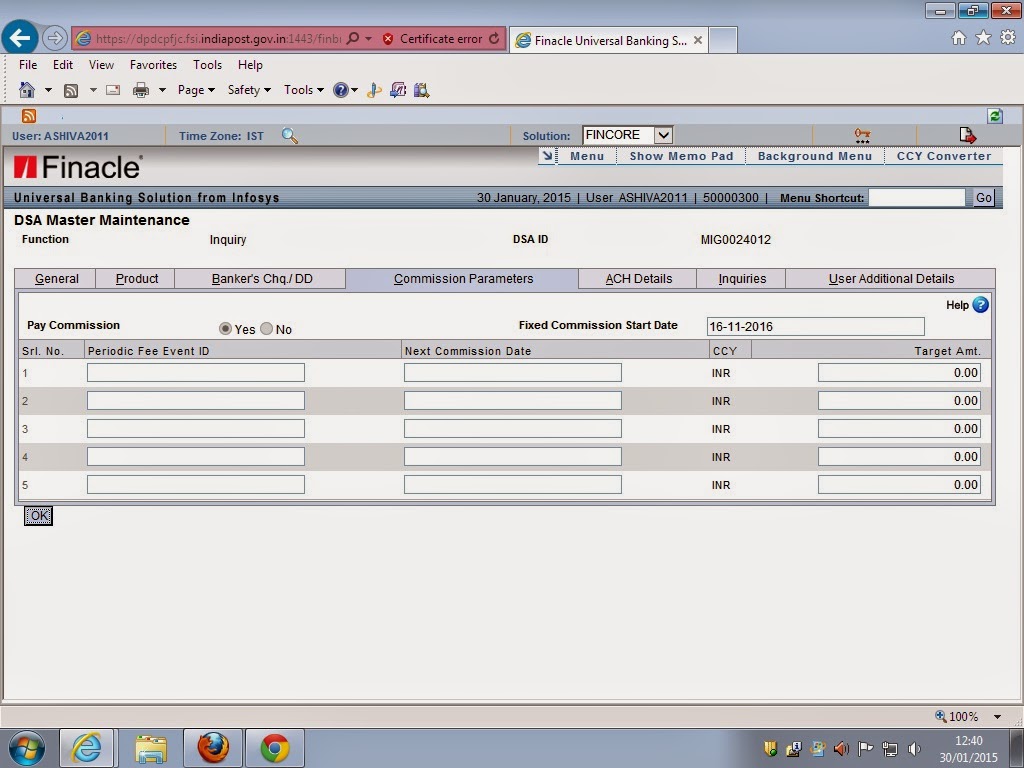Select the No radio button for Pay Commission
This screenshot has height=768, width=1024.
[x=266, y=328]
